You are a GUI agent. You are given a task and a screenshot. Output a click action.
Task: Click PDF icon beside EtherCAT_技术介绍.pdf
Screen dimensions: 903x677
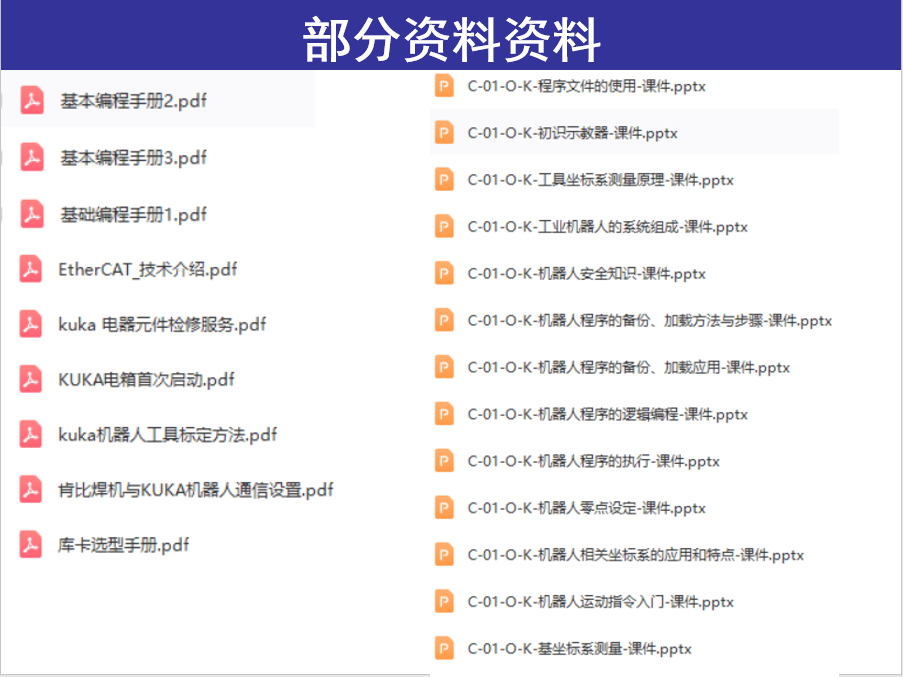click(x=31, y=269)
